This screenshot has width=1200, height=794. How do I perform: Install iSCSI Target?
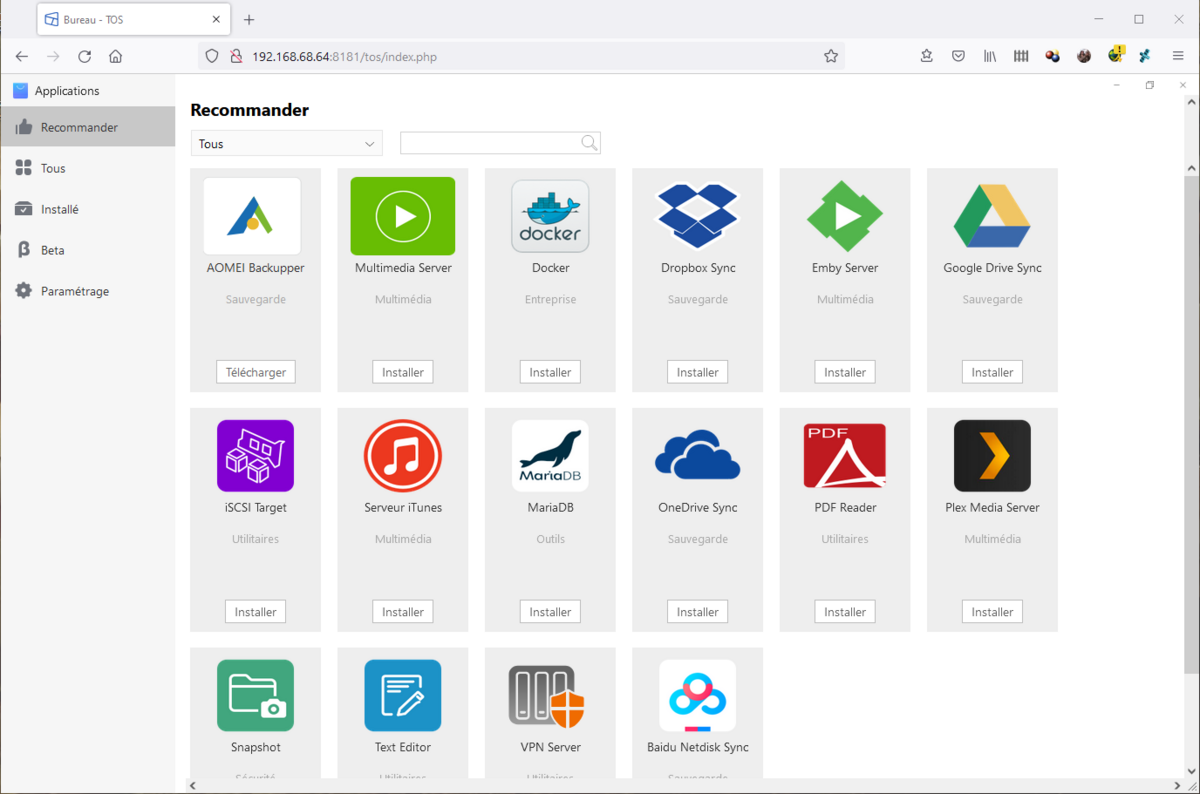pyautogui.click(x=256, y=612)
